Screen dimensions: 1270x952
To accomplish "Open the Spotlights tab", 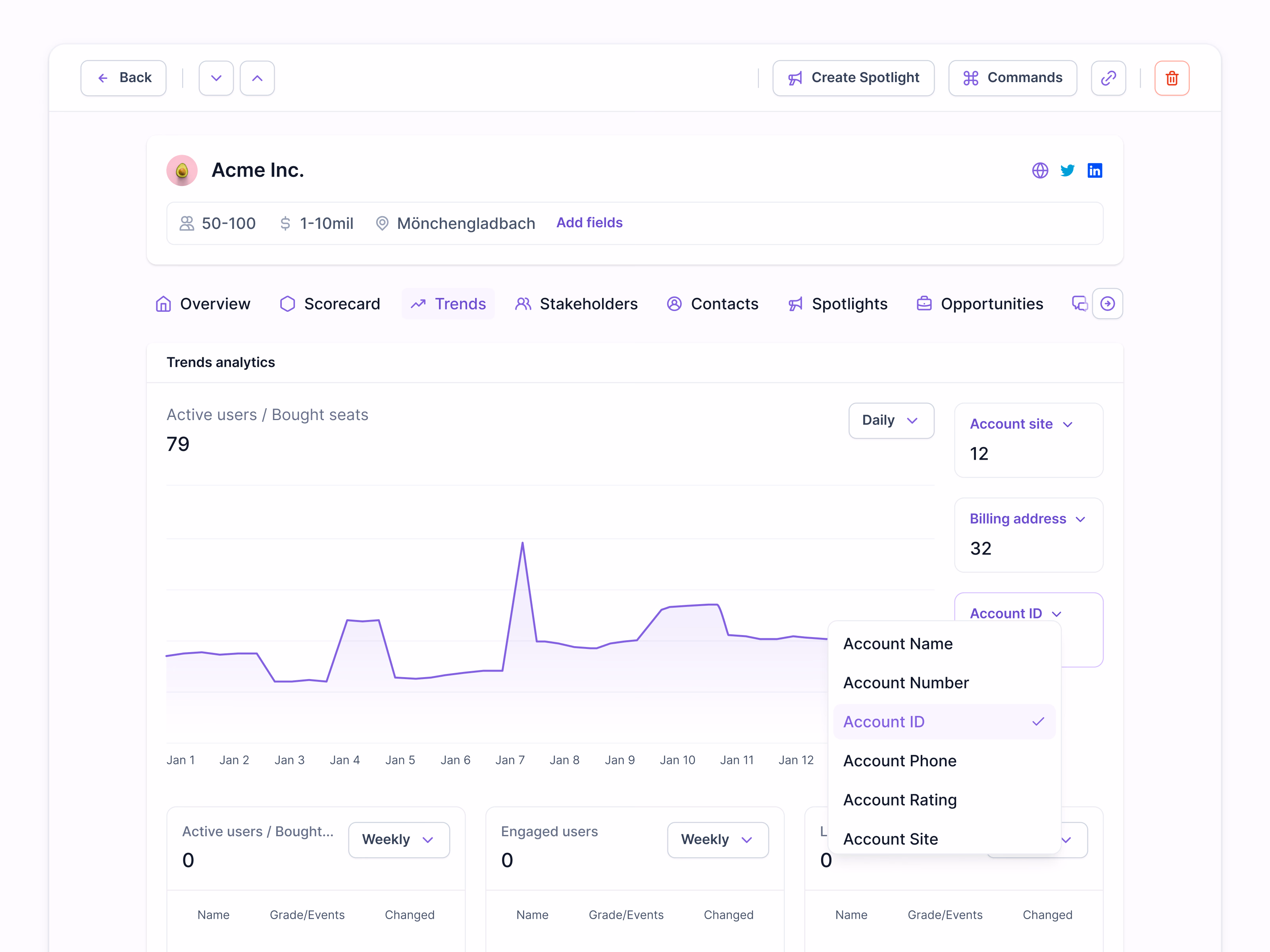I will [838, 303].
